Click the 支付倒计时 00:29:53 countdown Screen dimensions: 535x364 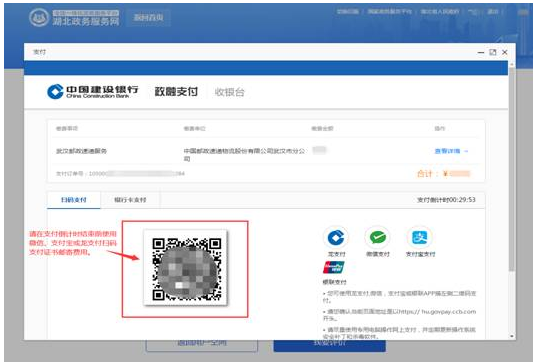point(446,200)
